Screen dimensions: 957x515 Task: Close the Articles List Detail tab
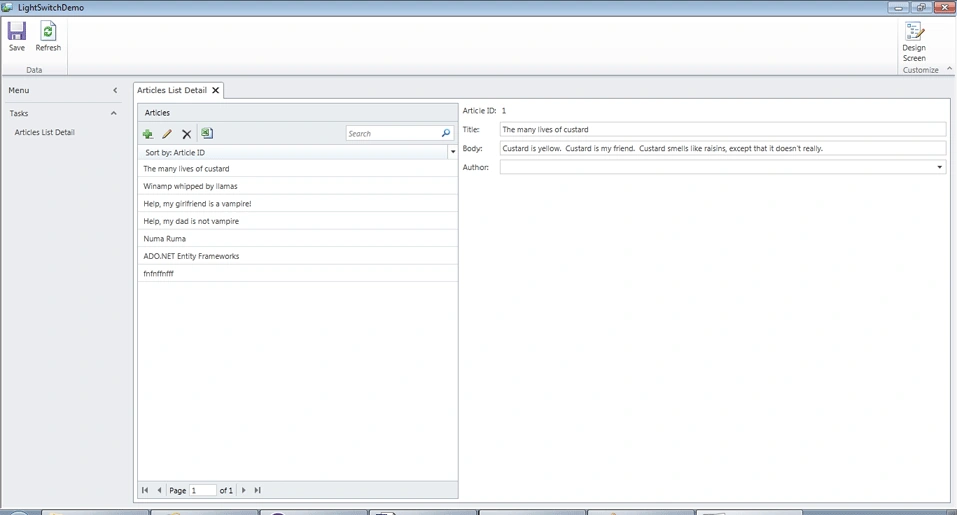point(215,90)
